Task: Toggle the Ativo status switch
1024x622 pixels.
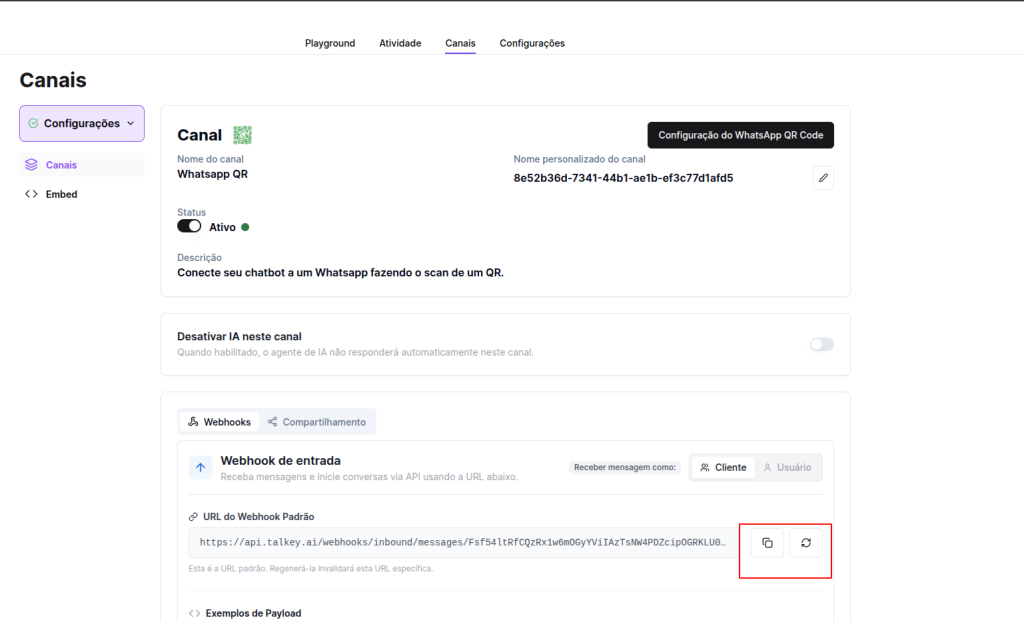Action: (x=189, y=226)
